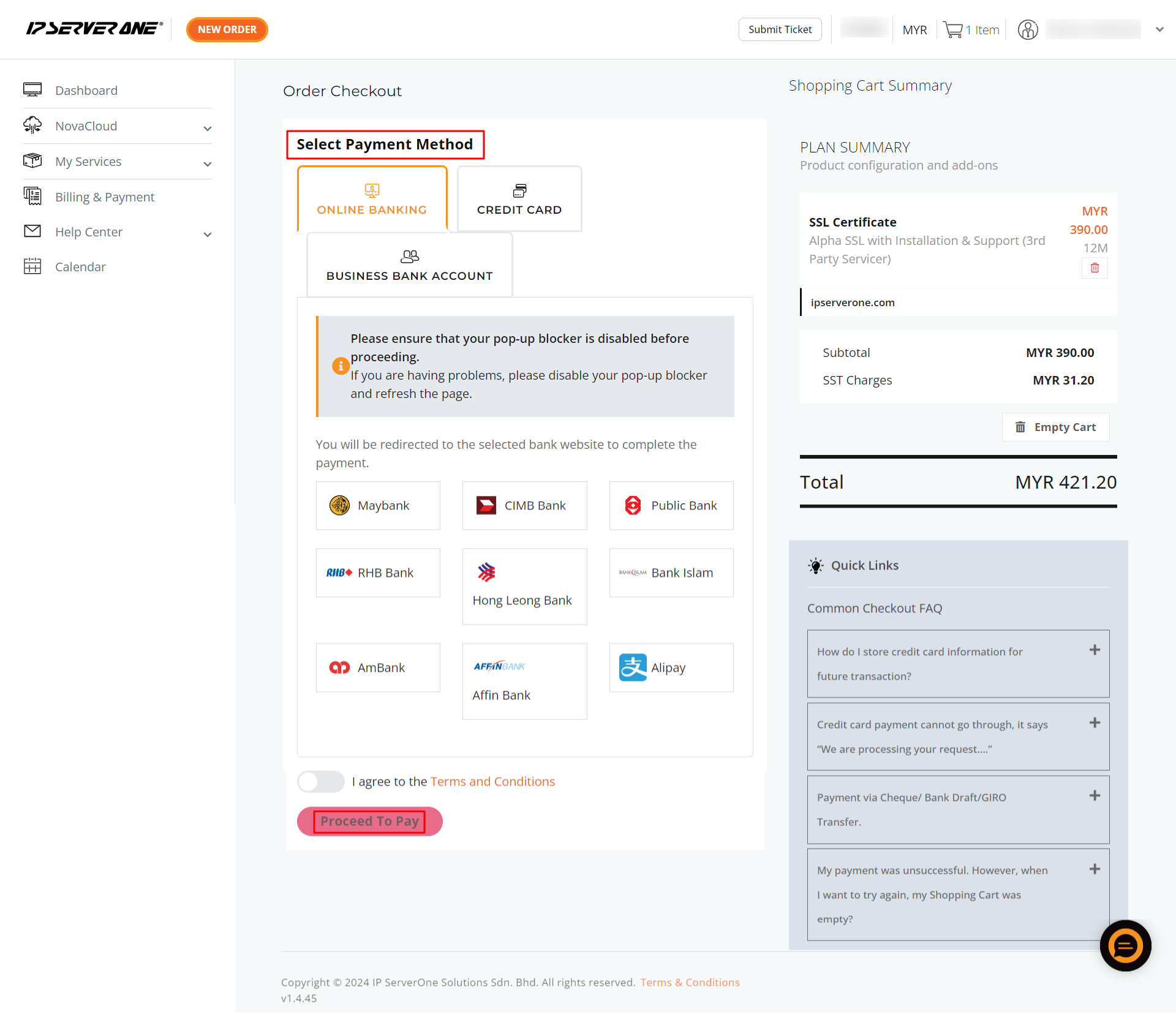Click the v1.4.45 version text

click(x=299, y=999)
